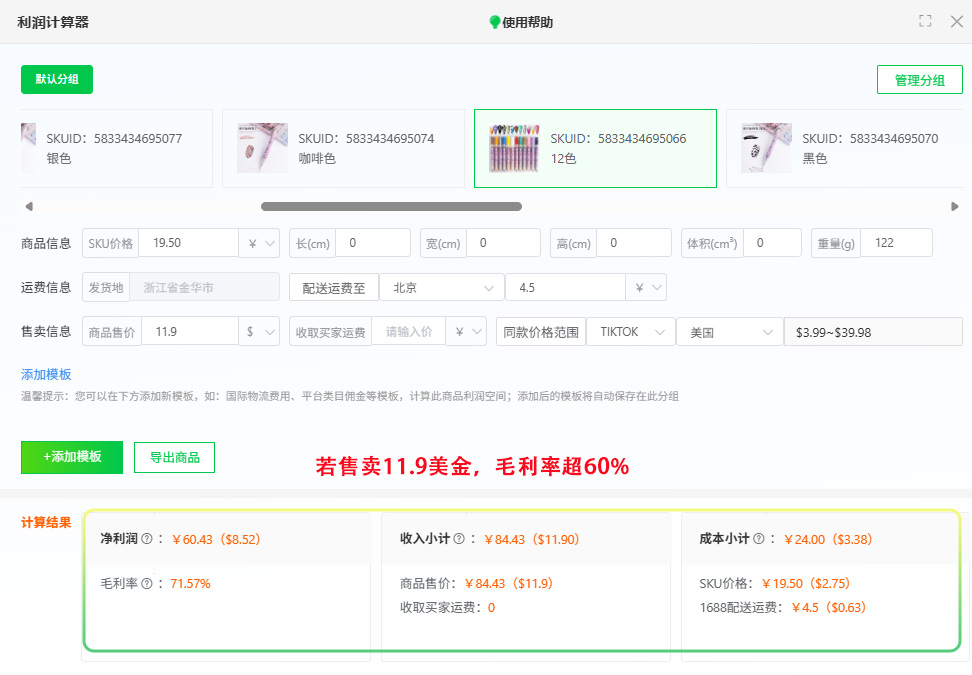Click the left carousel arrow for SKU list
This screenshot has height=675, width=972.
click(29, 206)
